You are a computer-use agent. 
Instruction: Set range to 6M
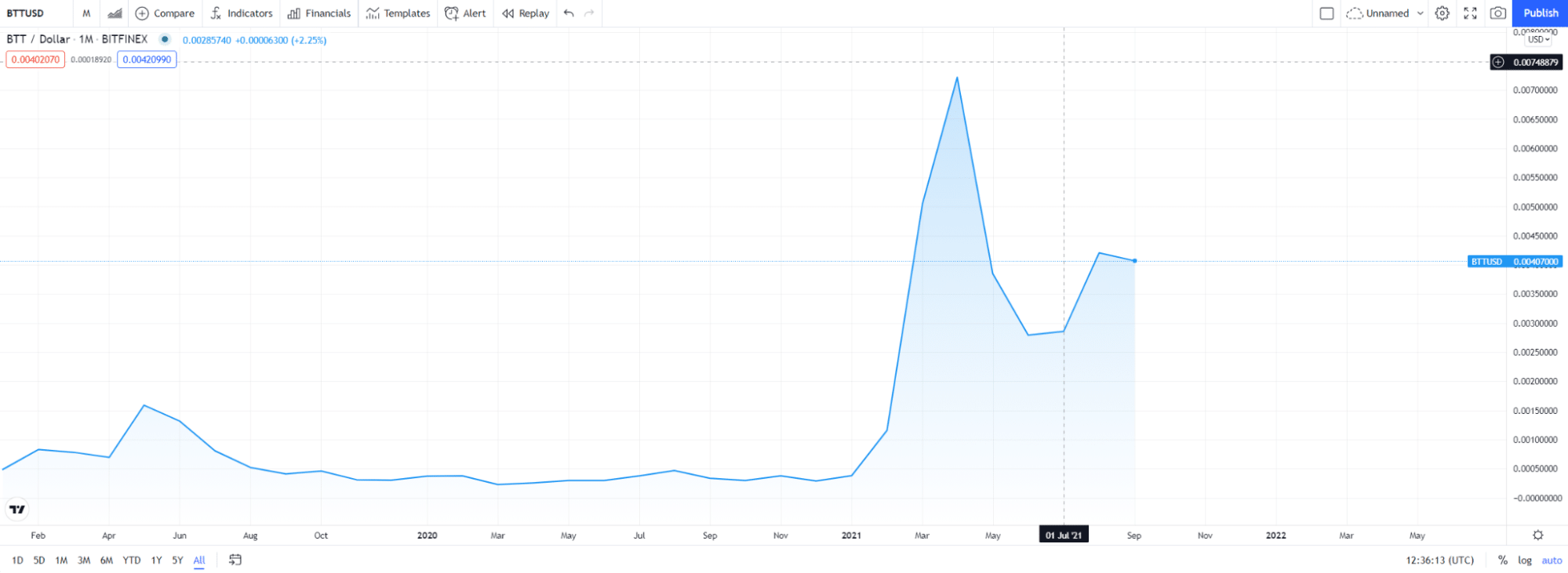(107, 560)
